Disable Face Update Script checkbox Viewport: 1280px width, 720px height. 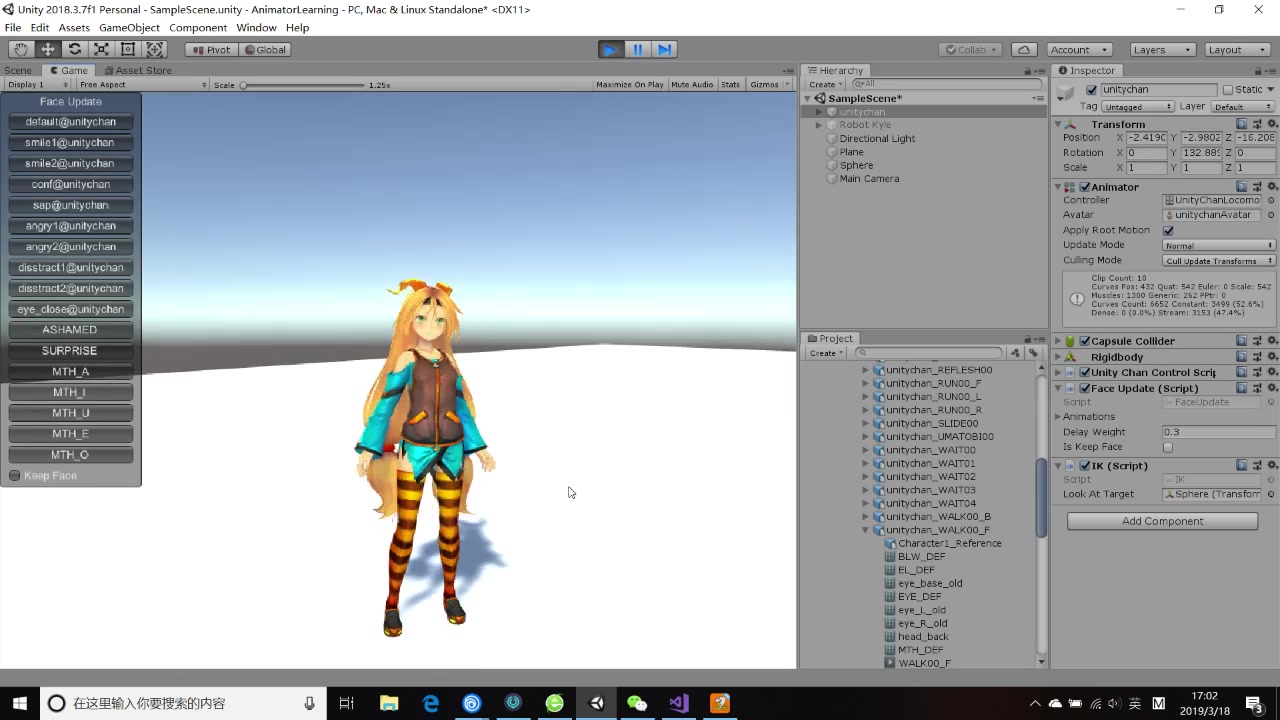point(1085,388)
